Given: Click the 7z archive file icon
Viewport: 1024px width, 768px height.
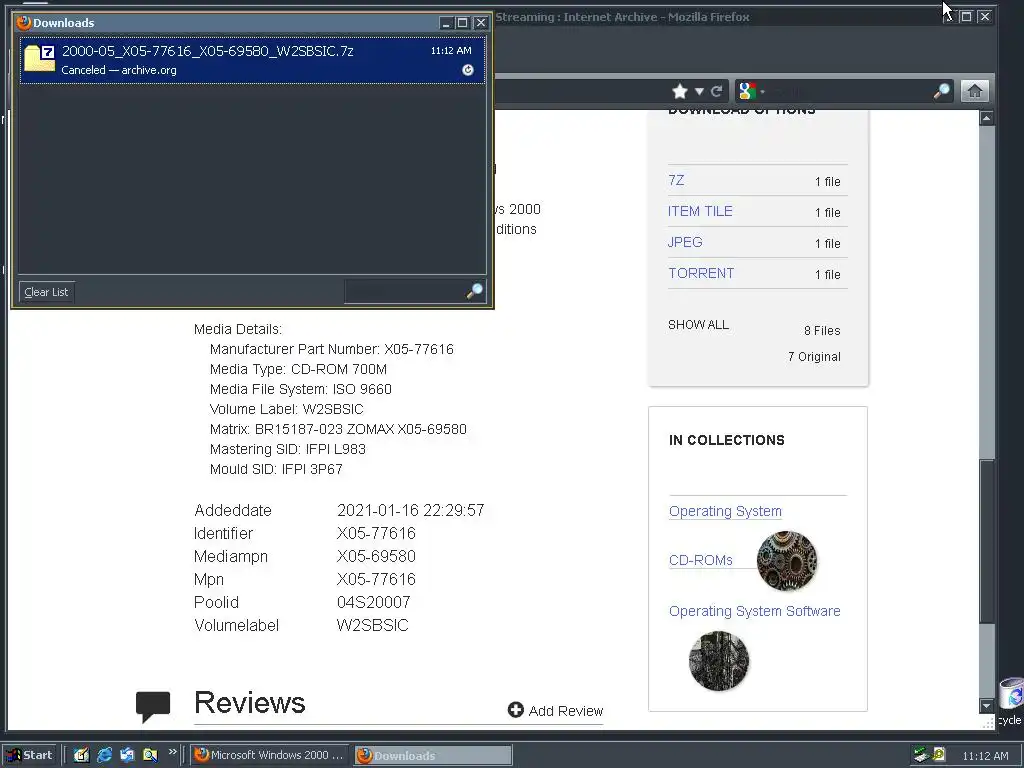Looking at the screenshot, I should tap(39, 59).
